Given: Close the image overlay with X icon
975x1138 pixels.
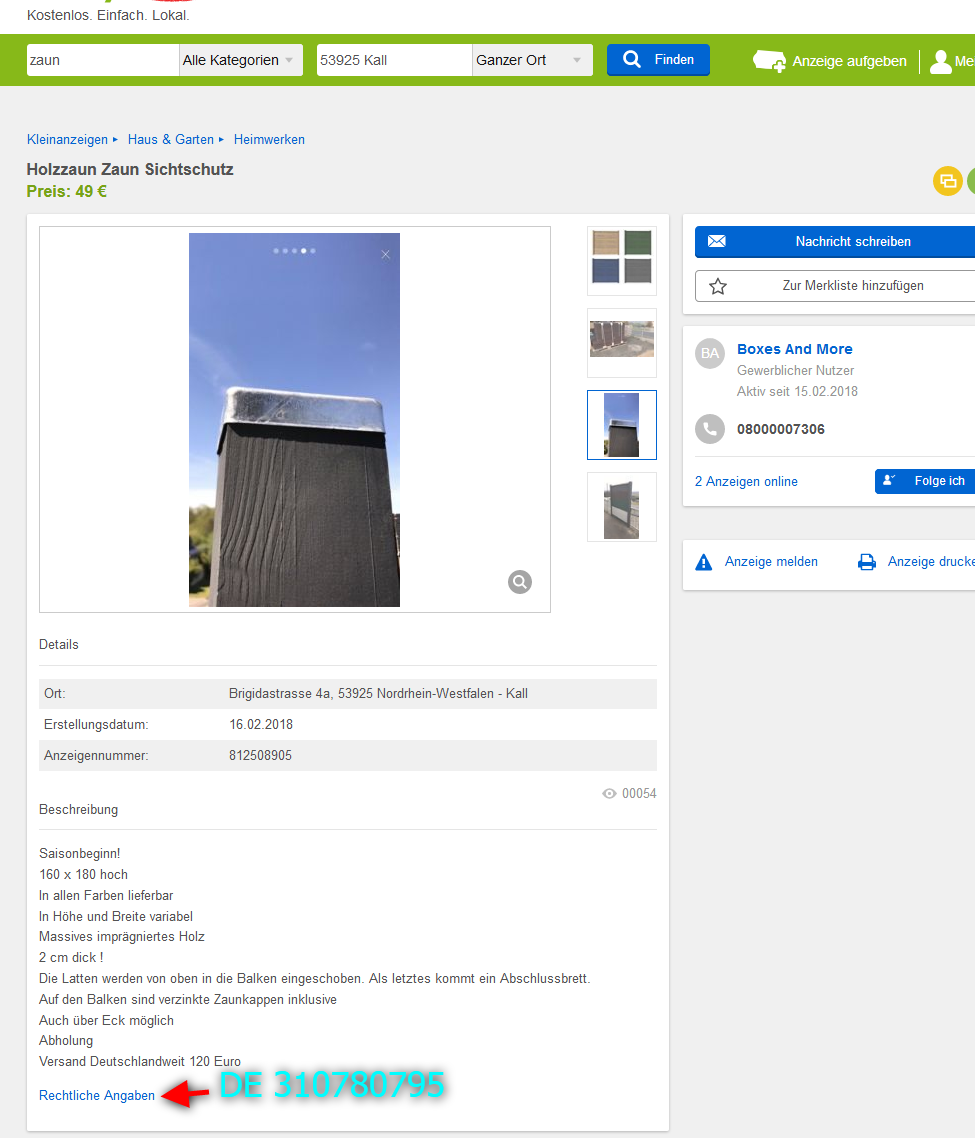Looking at the screenshot, I should (386, 255).
